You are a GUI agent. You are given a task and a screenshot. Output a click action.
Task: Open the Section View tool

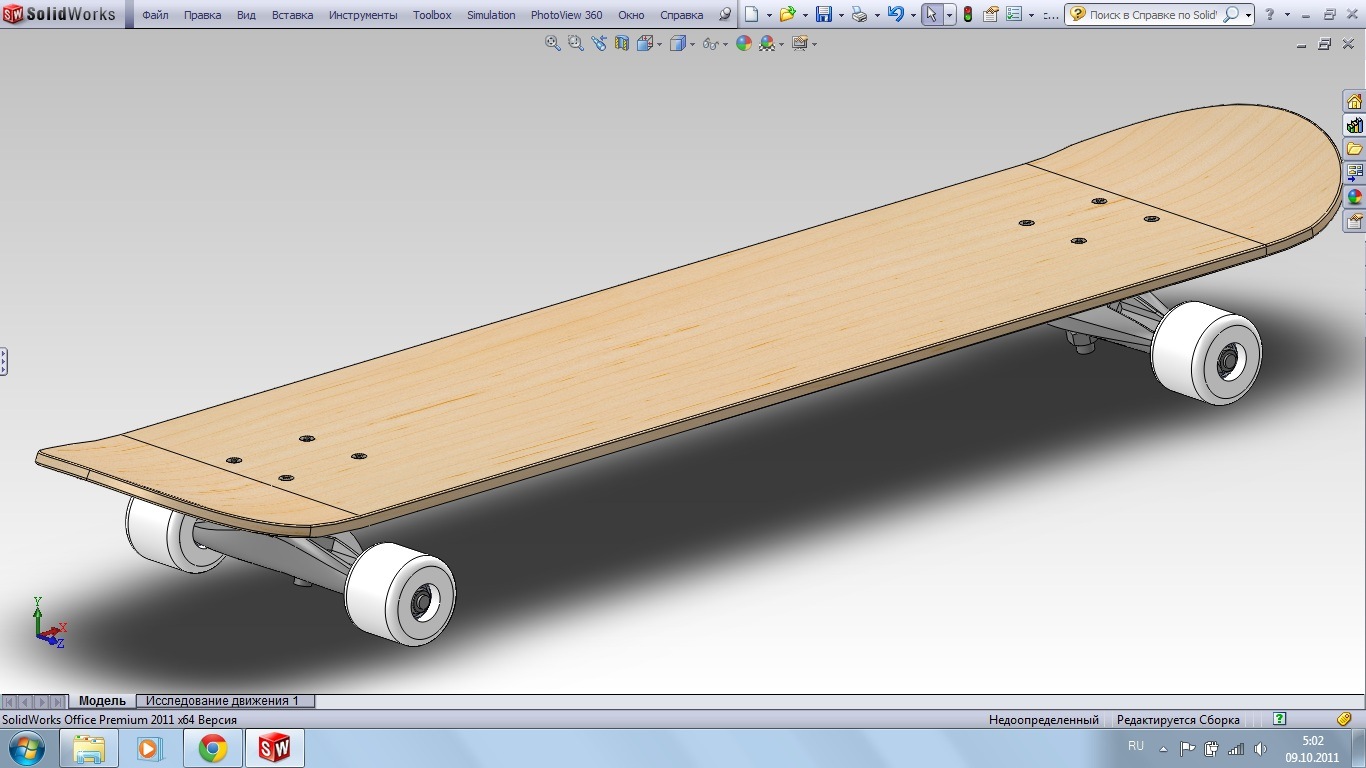tap(622, 43)
